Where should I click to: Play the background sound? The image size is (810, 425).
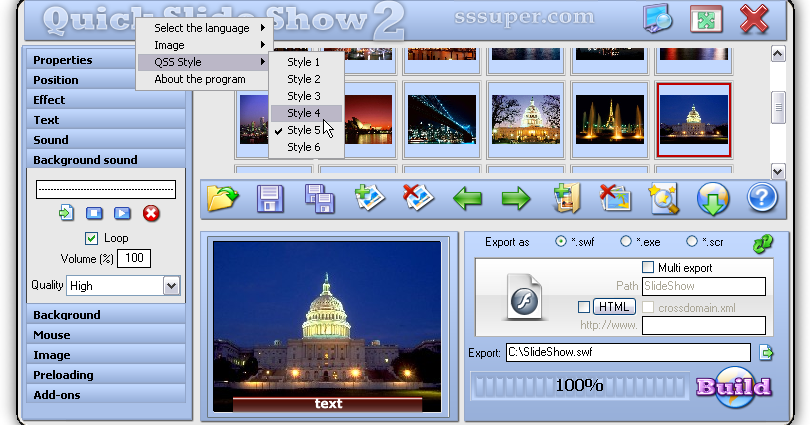click(x=122, y=213)
